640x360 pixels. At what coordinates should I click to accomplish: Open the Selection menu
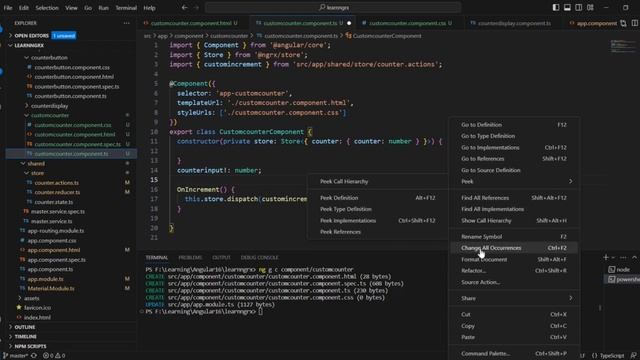(47, 7)
